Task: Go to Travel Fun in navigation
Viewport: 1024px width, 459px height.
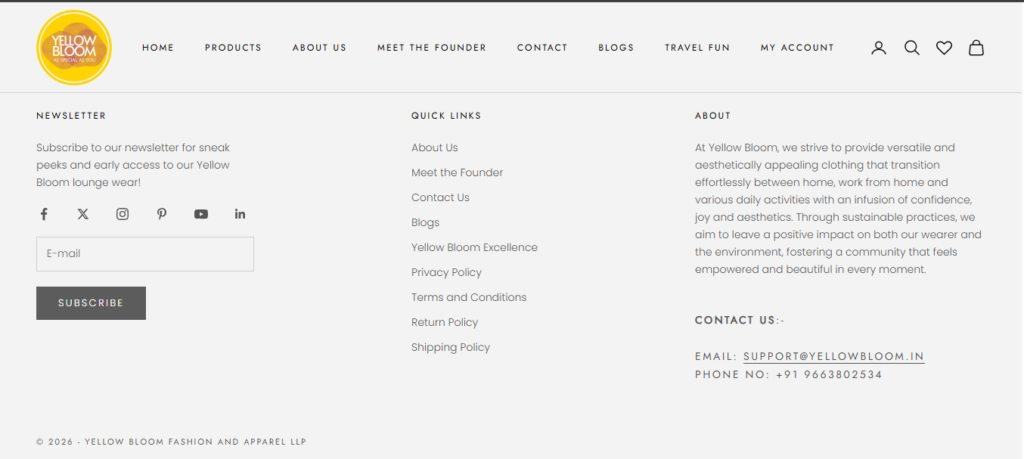Action: (x=697, y=48)
